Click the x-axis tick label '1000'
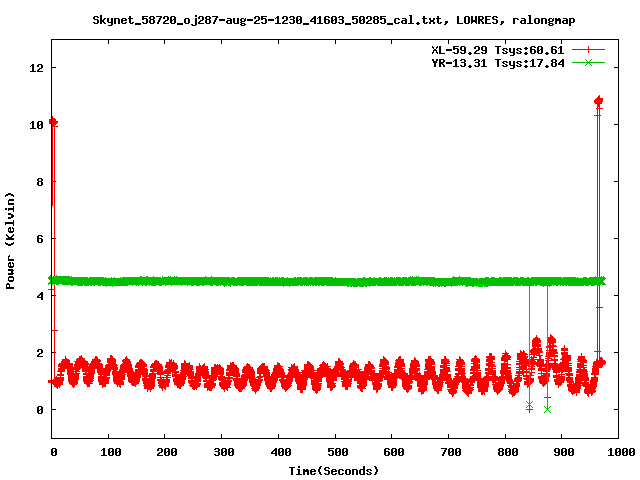Screen dimensions: 640x480 point(621,452)
